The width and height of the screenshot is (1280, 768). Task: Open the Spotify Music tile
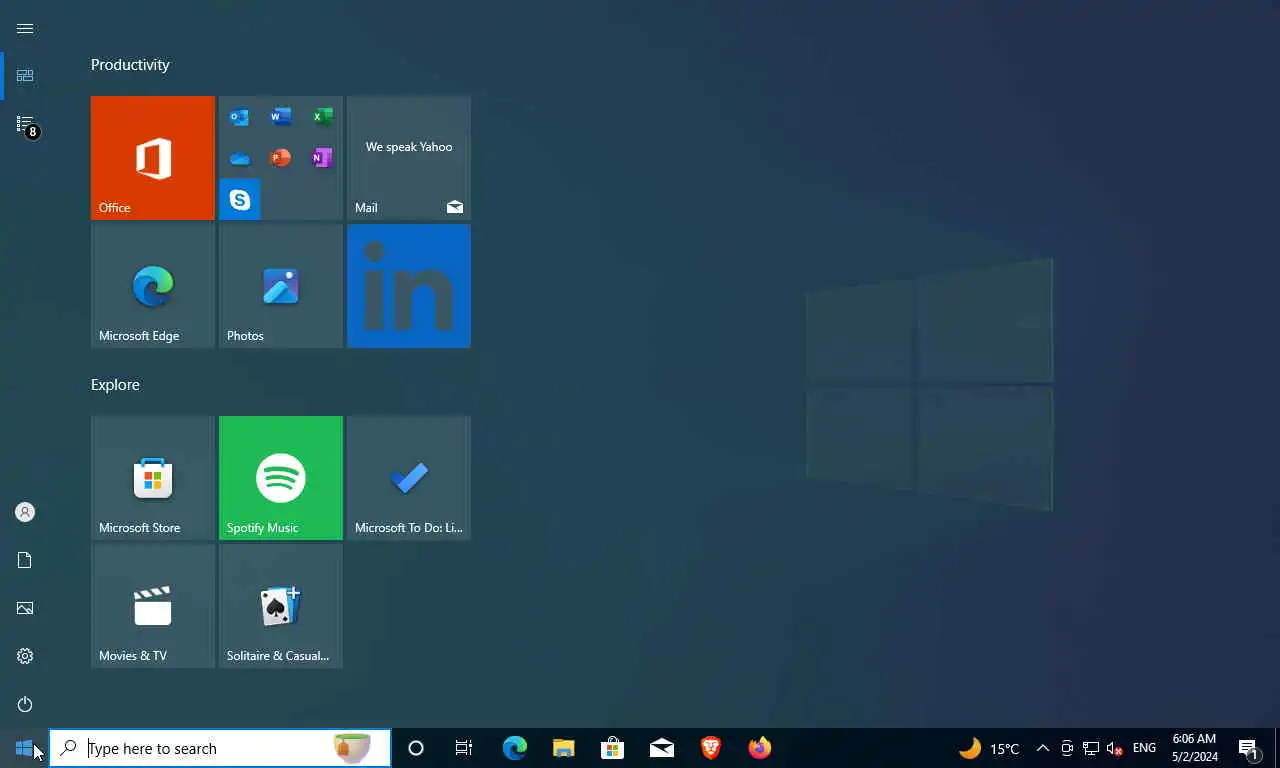281,478
